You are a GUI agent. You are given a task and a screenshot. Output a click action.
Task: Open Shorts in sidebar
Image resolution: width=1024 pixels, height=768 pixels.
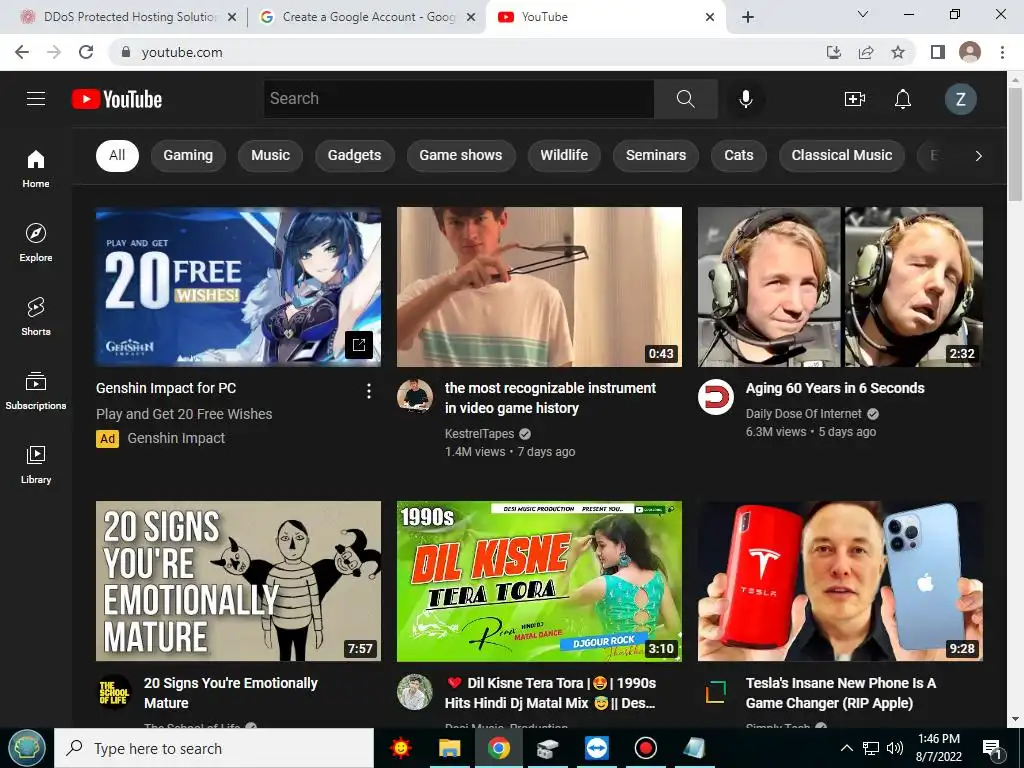click(x=36, y=316)
